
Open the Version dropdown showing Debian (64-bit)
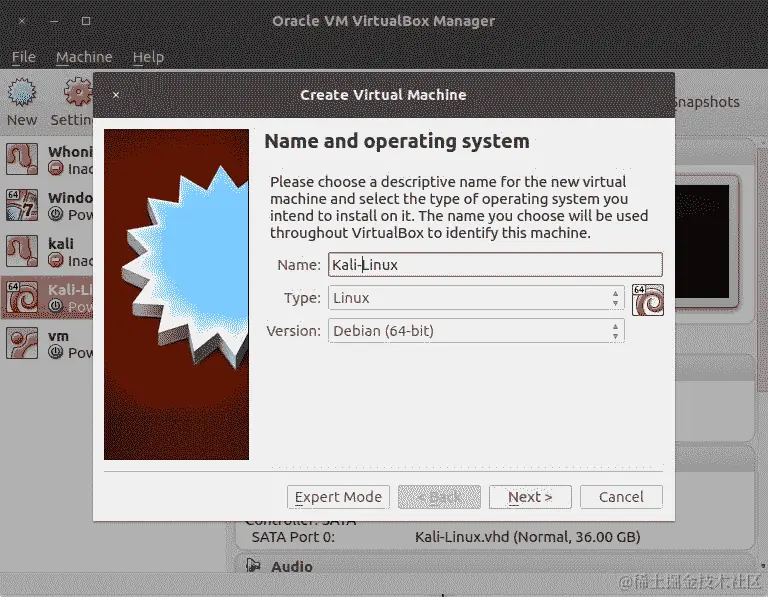pos(476,331)
